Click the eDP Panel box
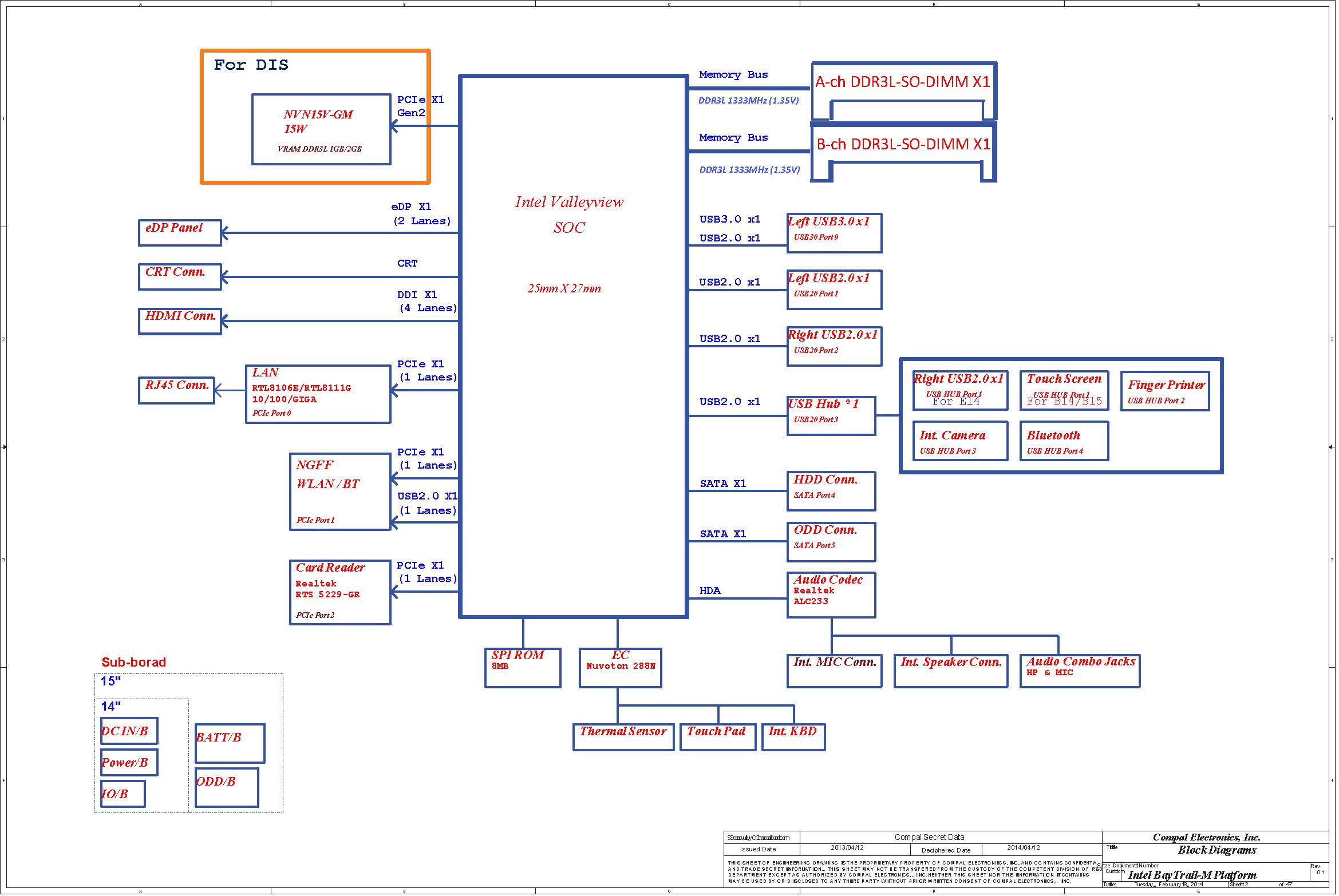 pos(180,233)
